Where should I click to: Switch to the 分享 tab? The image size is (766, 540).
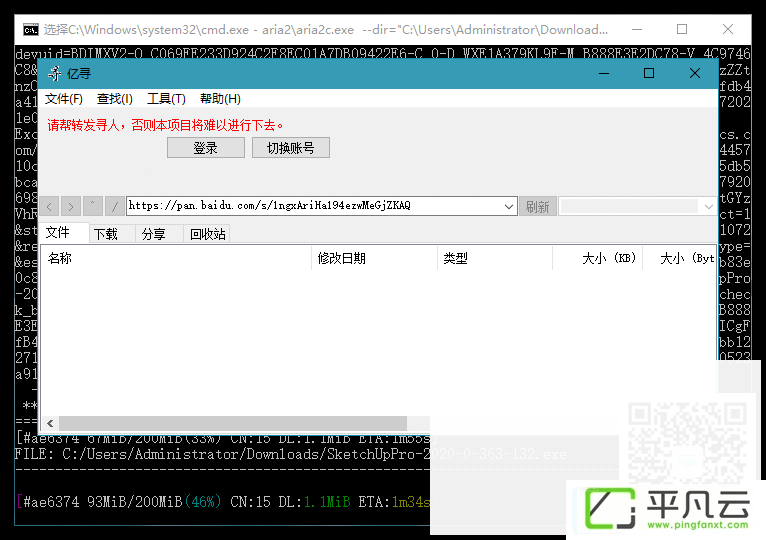(159, 234)
